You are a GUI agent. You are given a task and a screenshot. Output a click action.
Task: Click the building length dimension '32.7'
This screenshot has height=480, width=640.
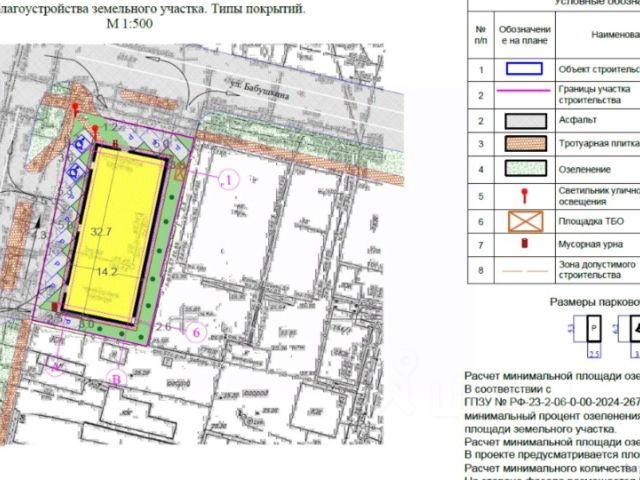pos(101,232)
